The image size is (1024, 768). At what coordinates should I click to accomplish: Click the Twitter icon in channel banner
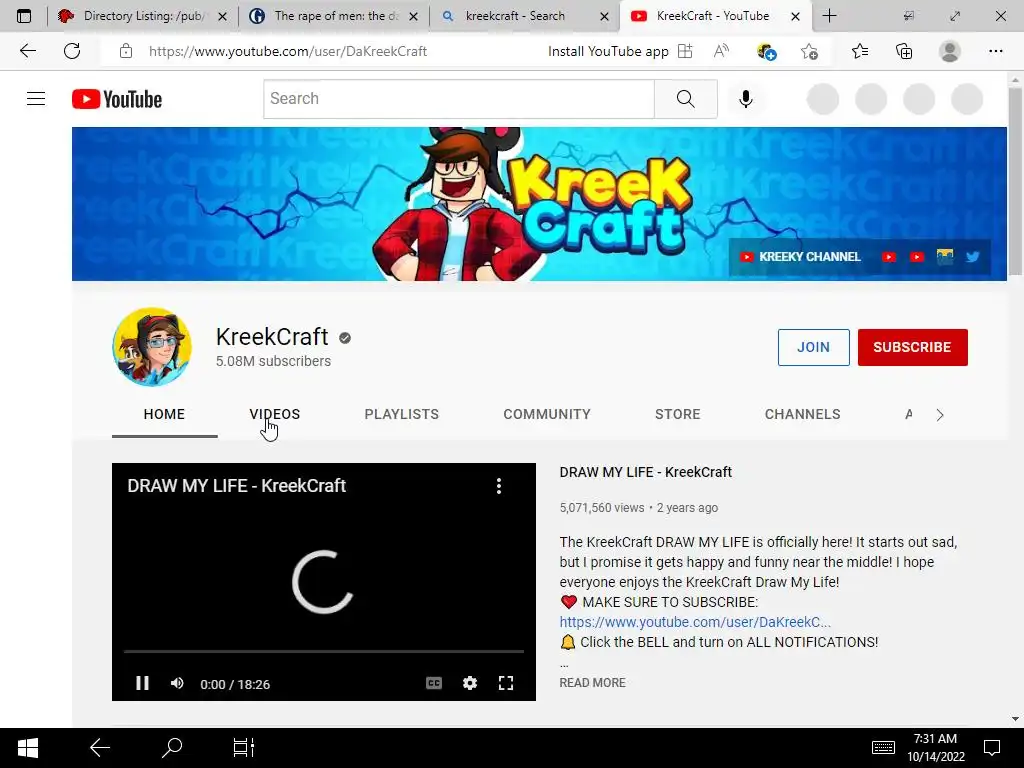(972, 257)
